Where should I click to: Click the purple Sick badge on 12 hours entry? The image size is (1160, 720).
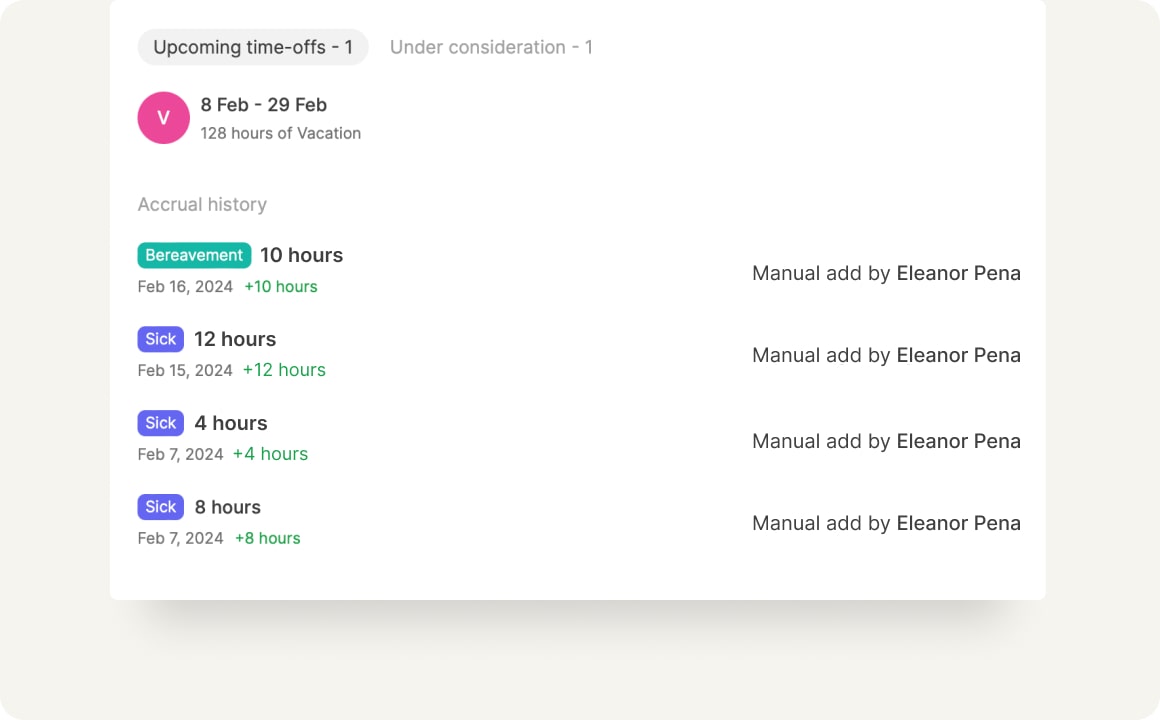pos(160,339)
